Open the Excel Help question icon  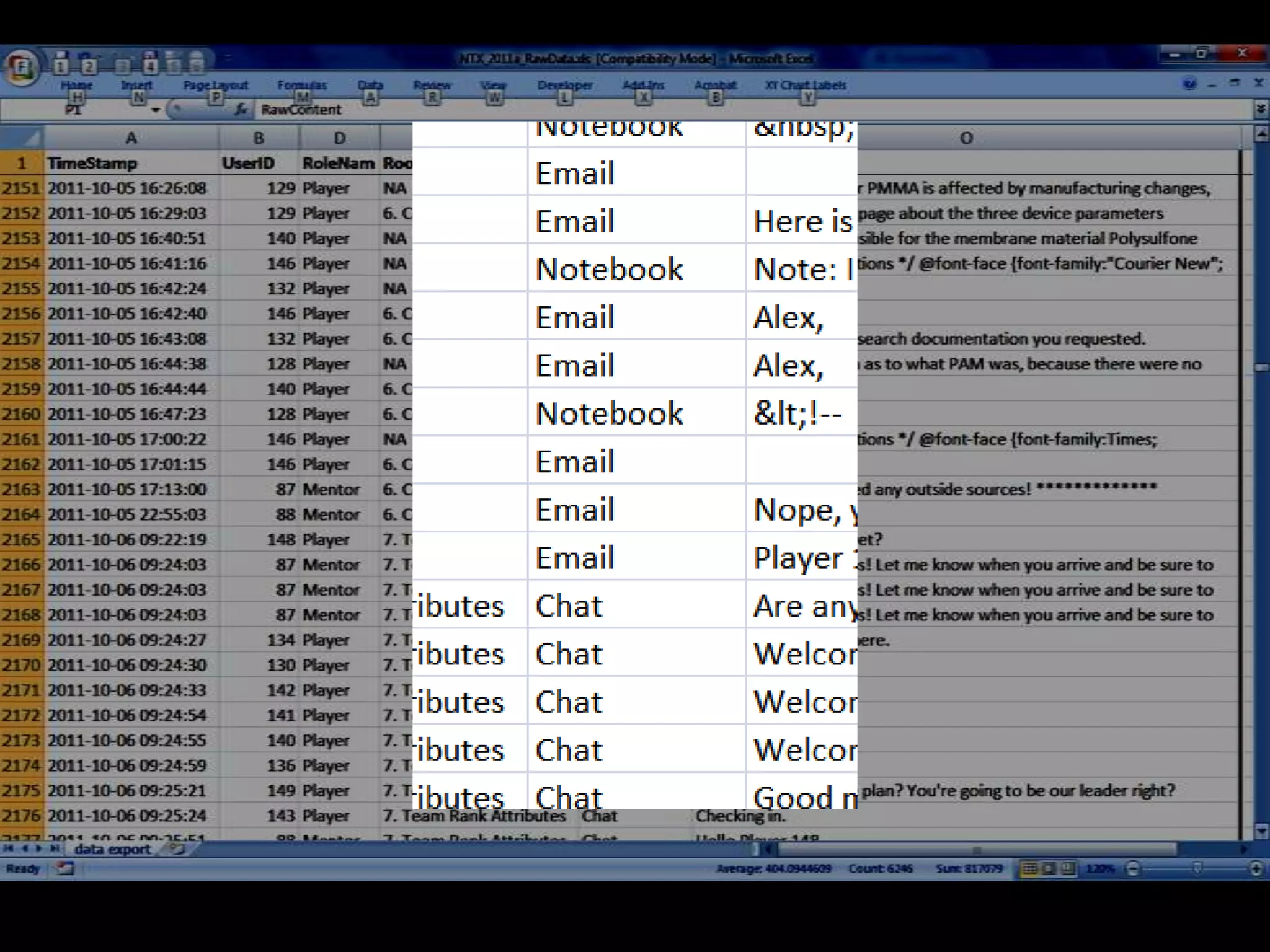pyautogui.click(x=1189, y=84)
